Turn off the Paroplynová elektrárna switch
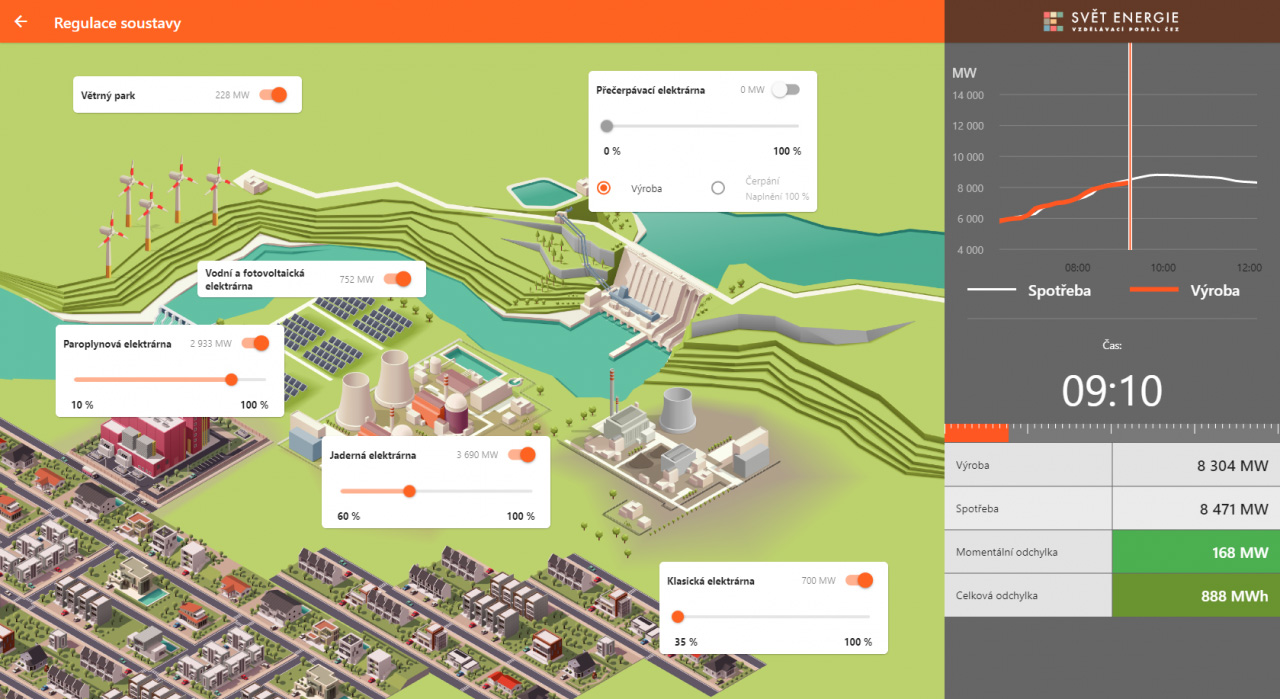This screenshot has height=699, width=1280. tap(255, 343)
